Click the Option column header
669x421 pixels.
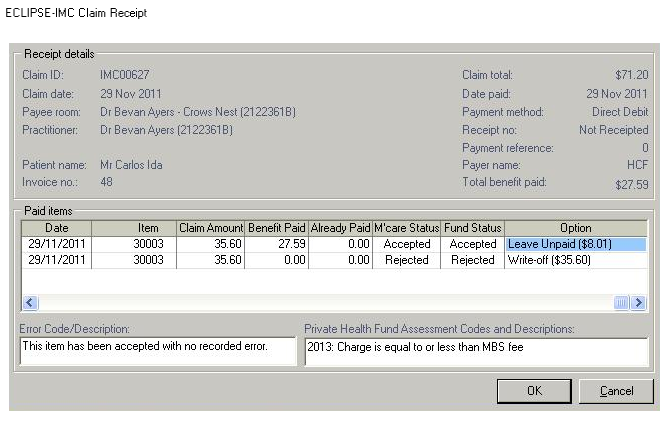[x=575, y=228]
